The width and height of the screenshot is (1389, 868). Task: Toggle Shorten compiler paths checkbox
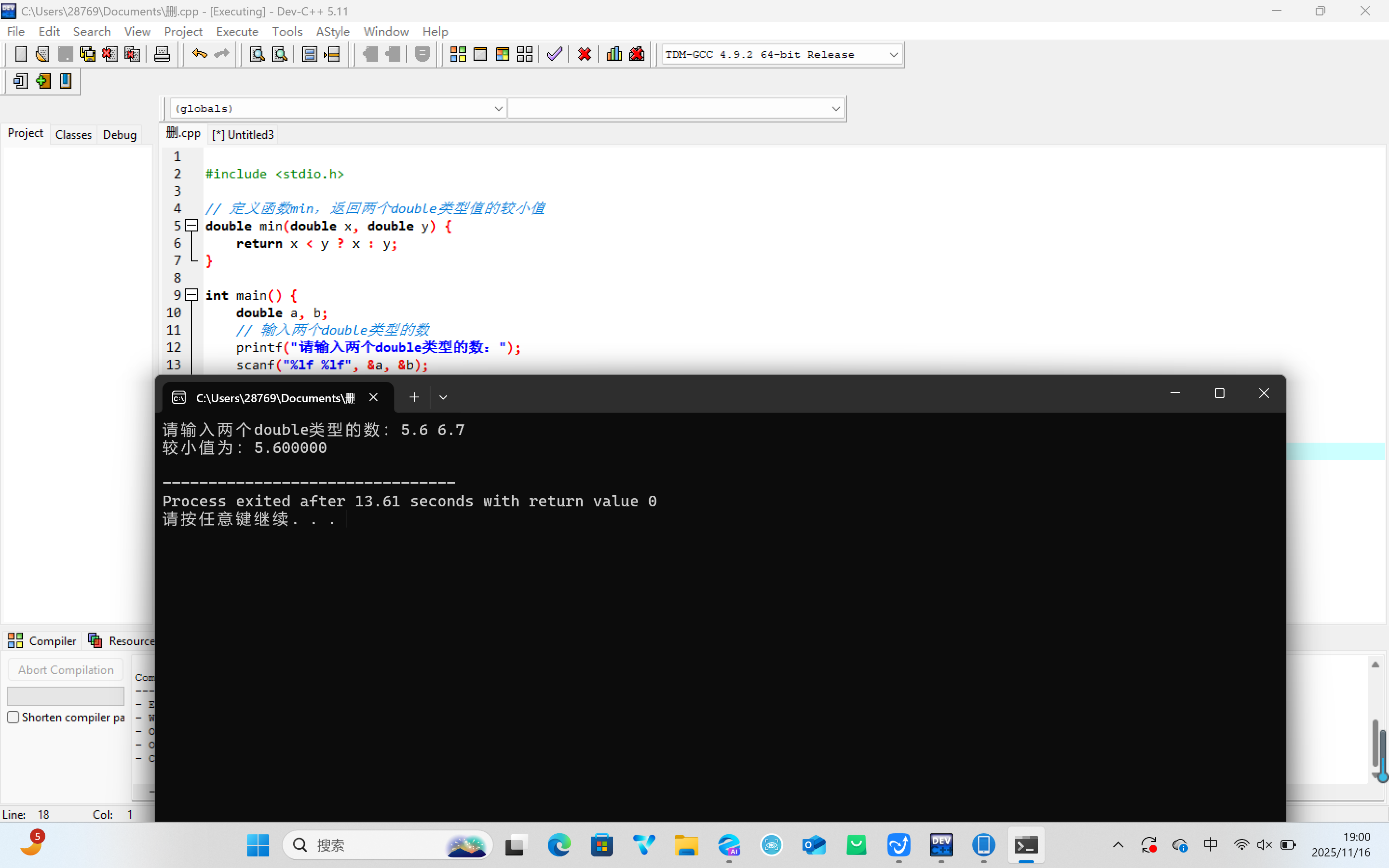pyautogui.click(x=13, y=717)
